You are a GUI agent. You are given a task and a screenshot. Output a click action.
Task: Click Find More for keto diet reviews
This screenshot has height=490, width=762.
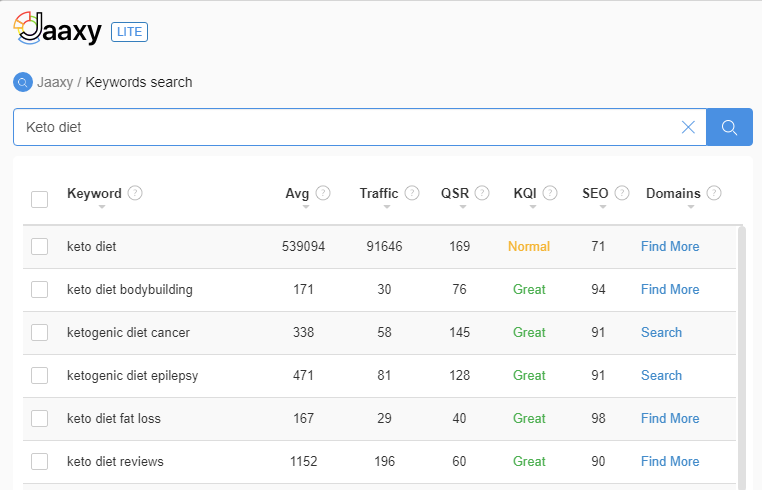[x=670, y=461]
